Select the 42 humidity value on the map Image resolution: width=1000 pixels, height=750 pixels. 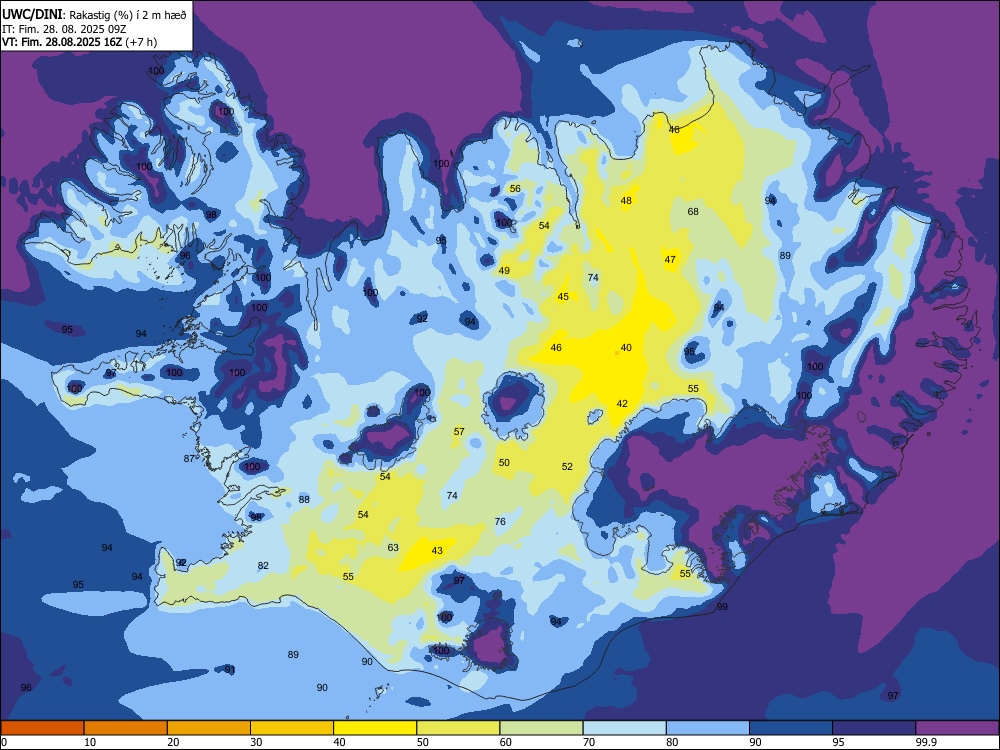click(x=622, y=404)
